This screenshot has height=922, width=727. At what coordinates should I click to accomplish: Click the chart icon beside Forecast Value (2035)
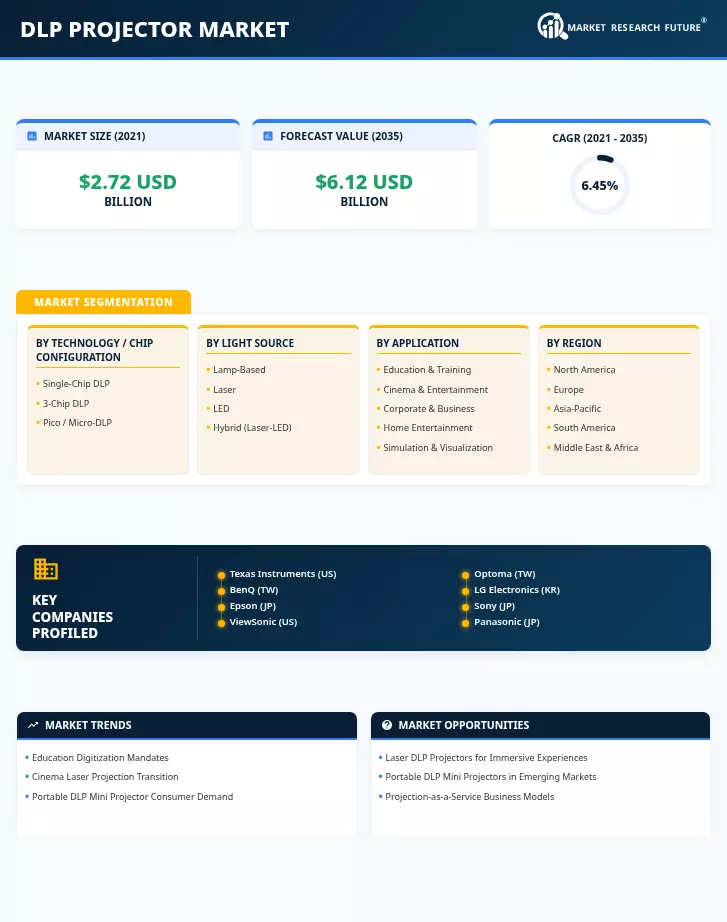tap(268, 136)
